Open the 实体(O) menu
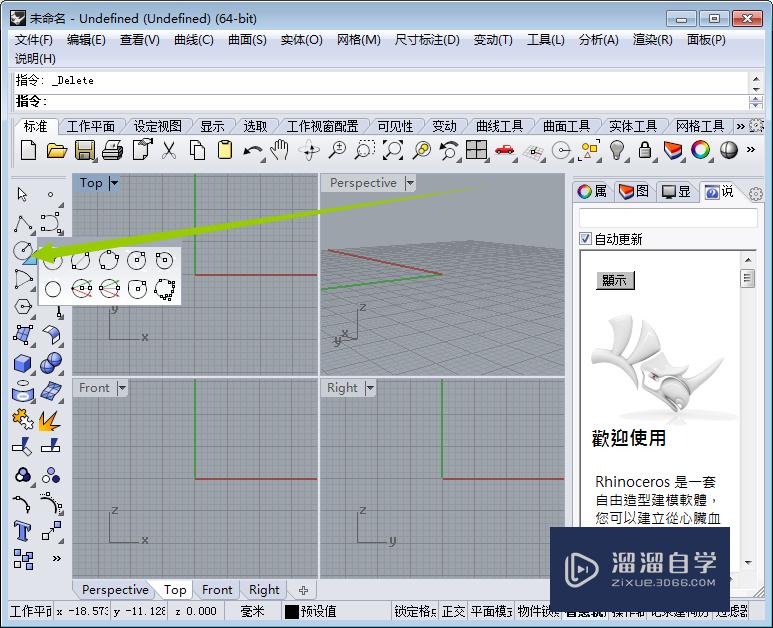Viewport: 773px width, 628px height. tap(301, 39)
